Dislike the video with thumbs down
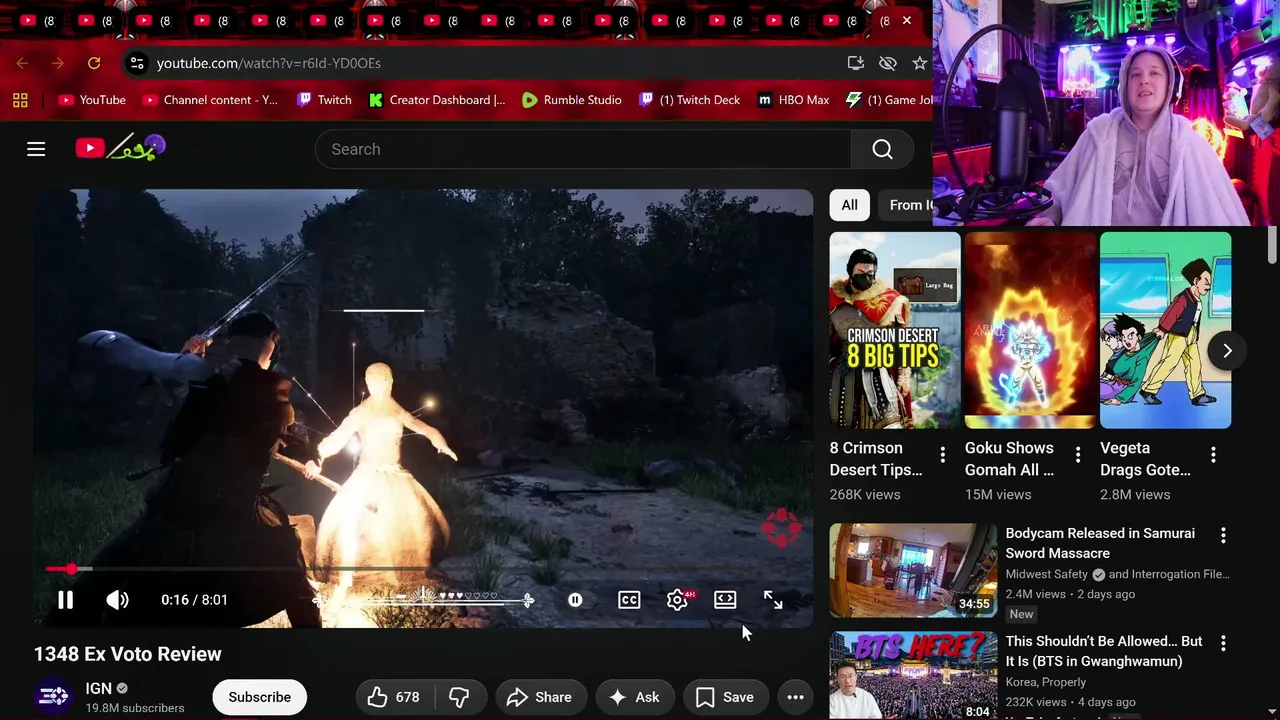1280x720 pixels. (459, 697)
